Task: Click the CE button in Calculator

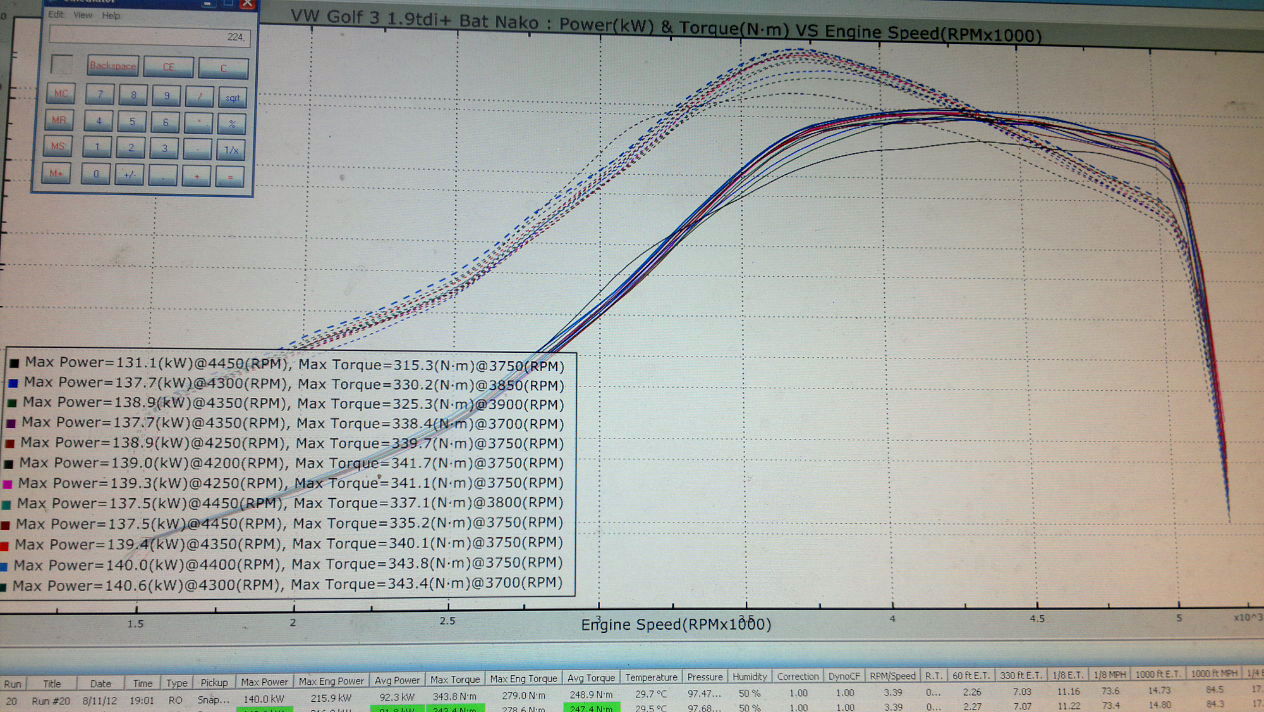Action: click(x=168, y=67)
